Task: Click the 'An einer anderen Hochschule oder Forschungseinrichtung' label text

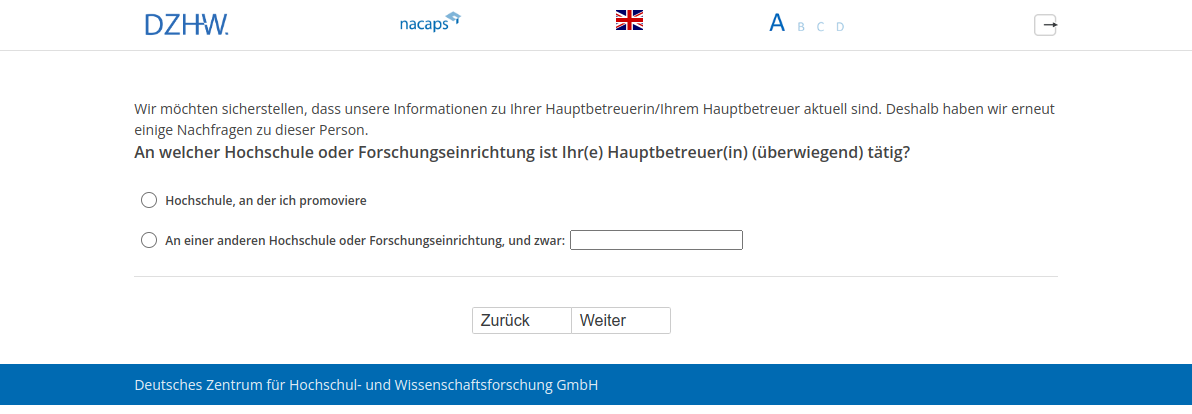Action: (x=365, y=240)
